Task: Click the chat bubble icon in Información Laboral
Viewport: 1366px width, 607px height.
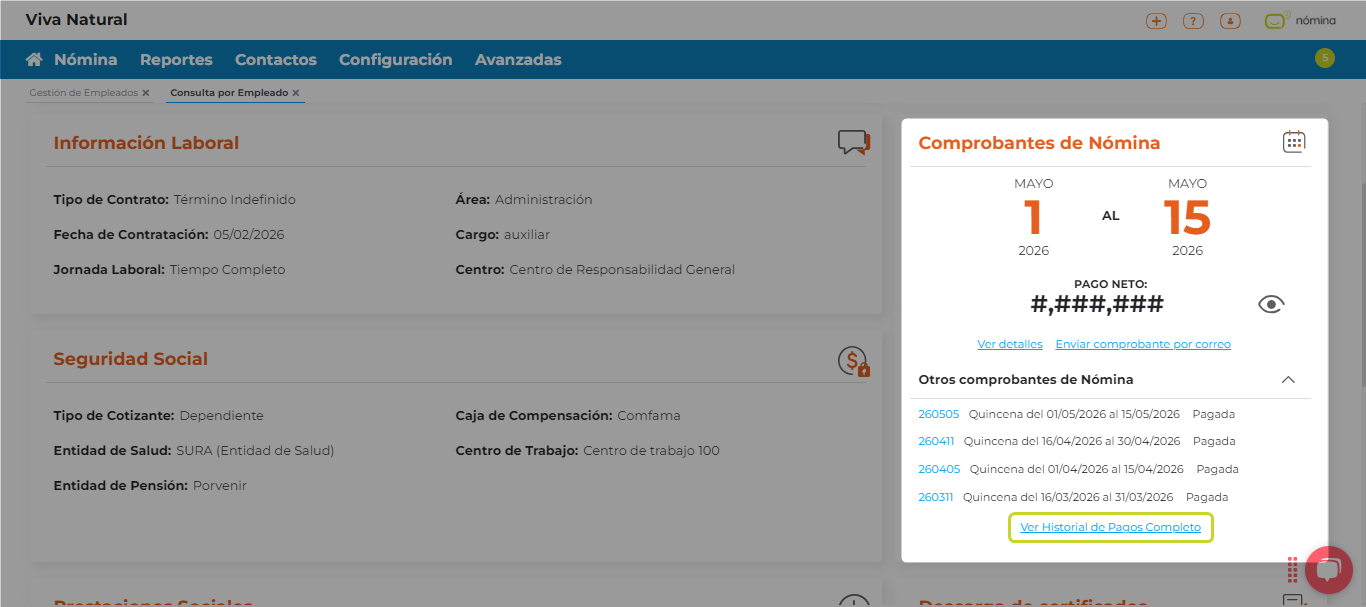Action: pos(853,143)
